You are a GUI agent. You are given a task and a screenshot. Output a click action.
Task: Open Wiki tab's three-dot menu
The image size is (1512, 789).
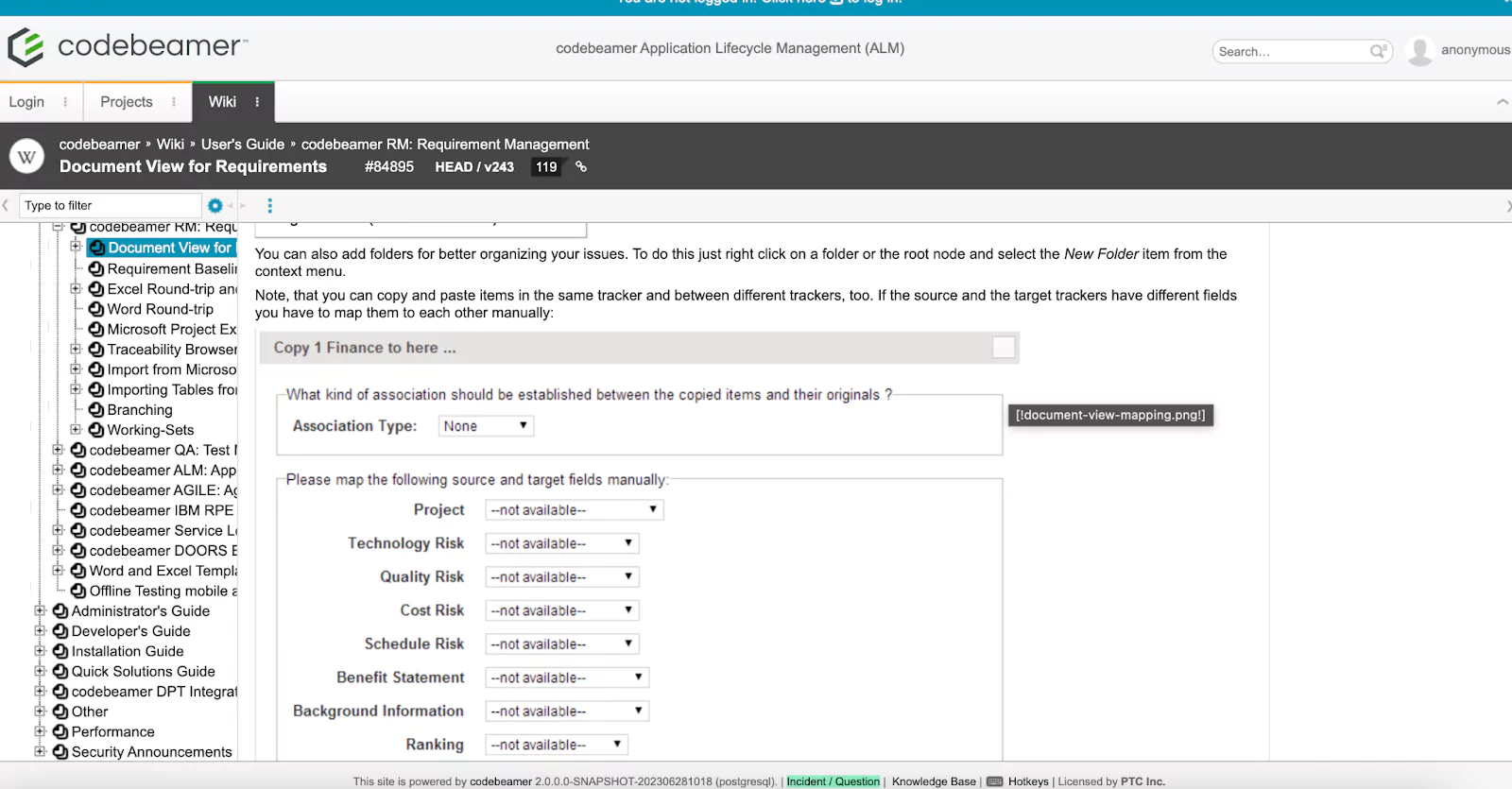point(257,102)
